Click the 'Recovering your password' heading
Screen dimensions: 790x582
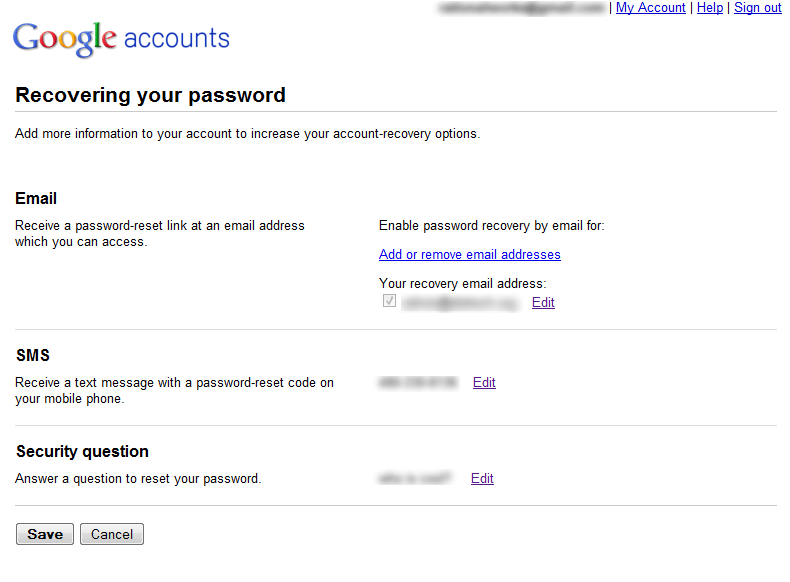[x=150, y=95]
